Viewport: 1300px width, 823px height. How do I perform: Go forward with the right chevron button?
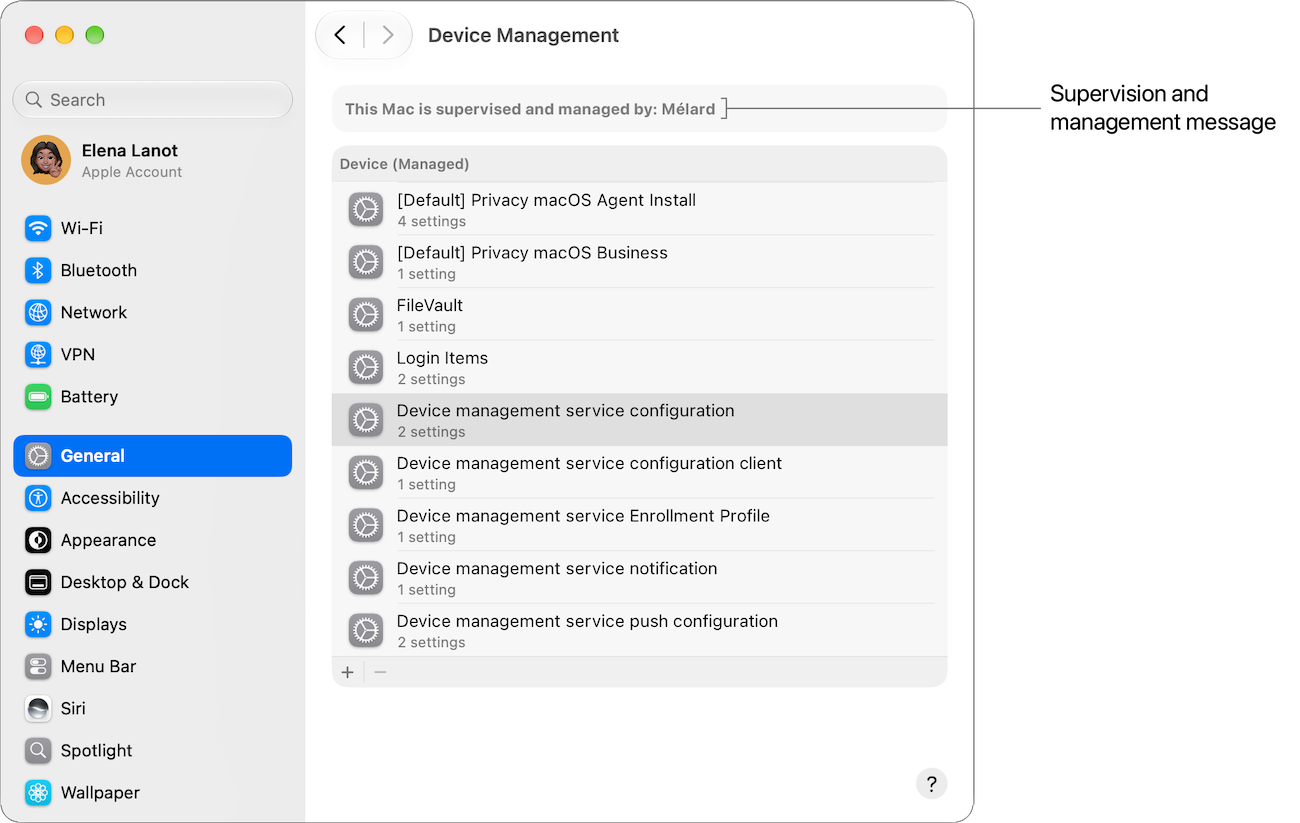[387, 36]
